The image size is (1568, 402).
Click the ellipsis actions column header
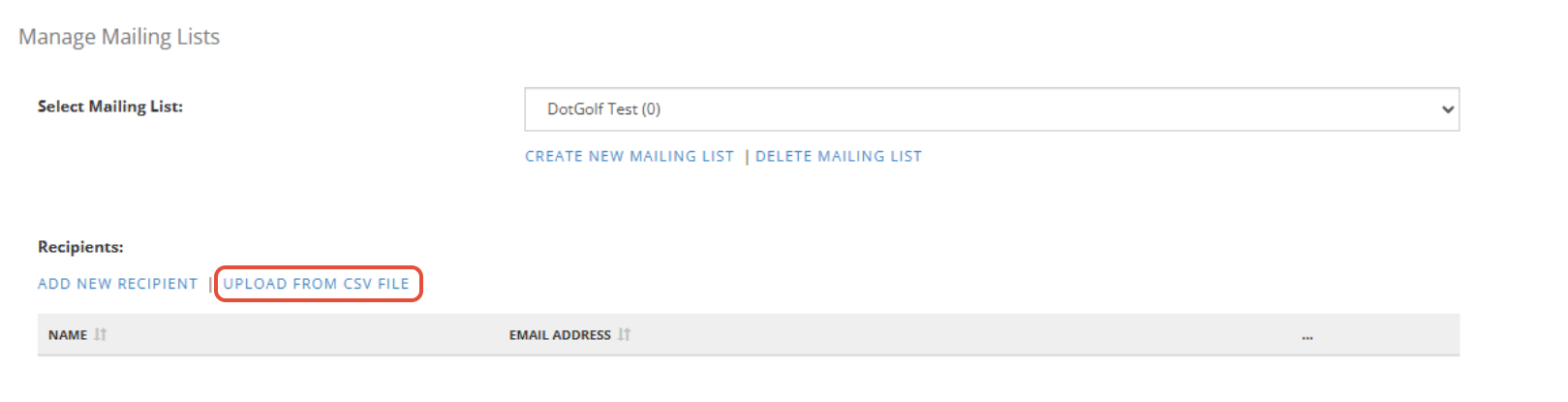[1307, 336]
